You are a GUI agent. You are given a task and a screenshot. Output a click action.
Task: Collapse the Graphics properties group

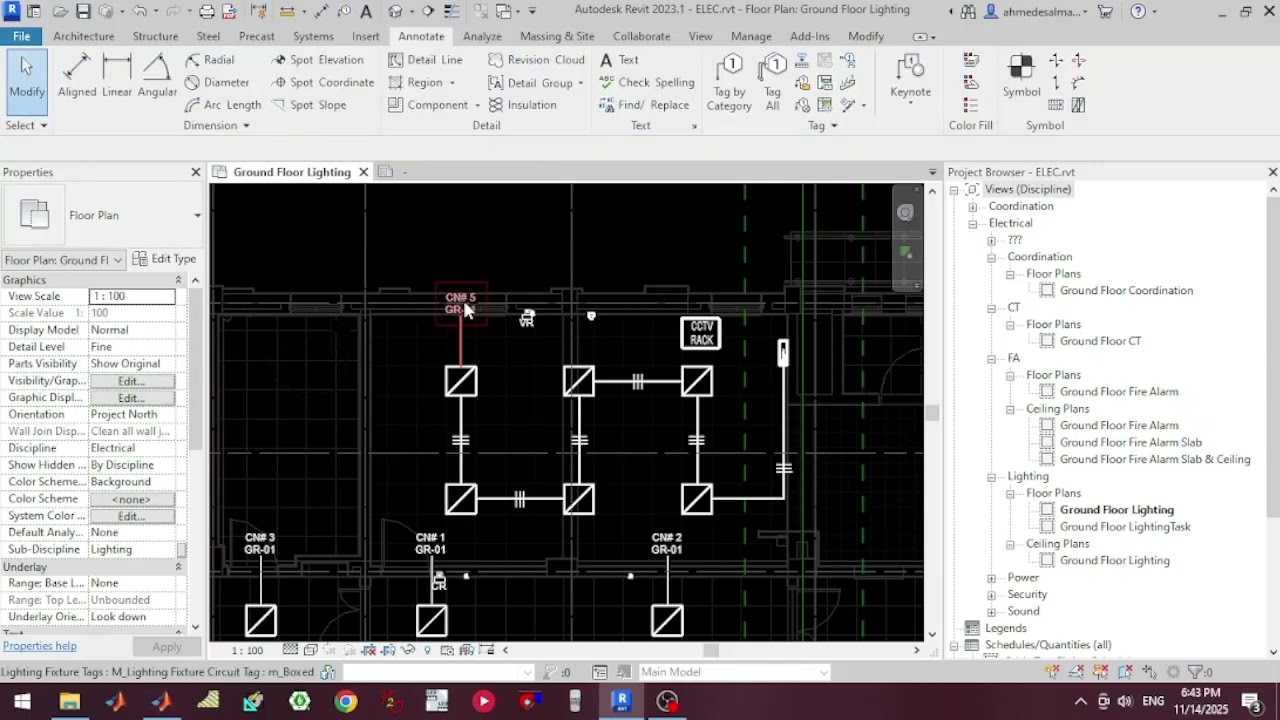[x=178, y=280]
